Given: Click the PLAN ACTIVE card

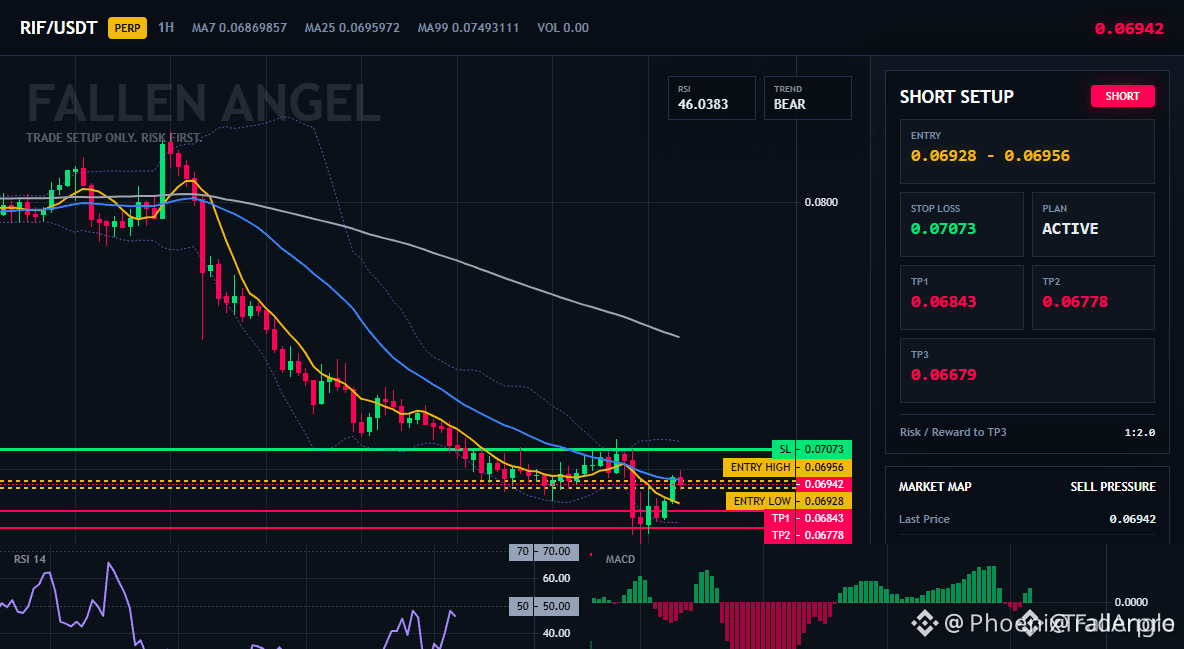Looking at the screenshot, I should tap(1093, 224).
